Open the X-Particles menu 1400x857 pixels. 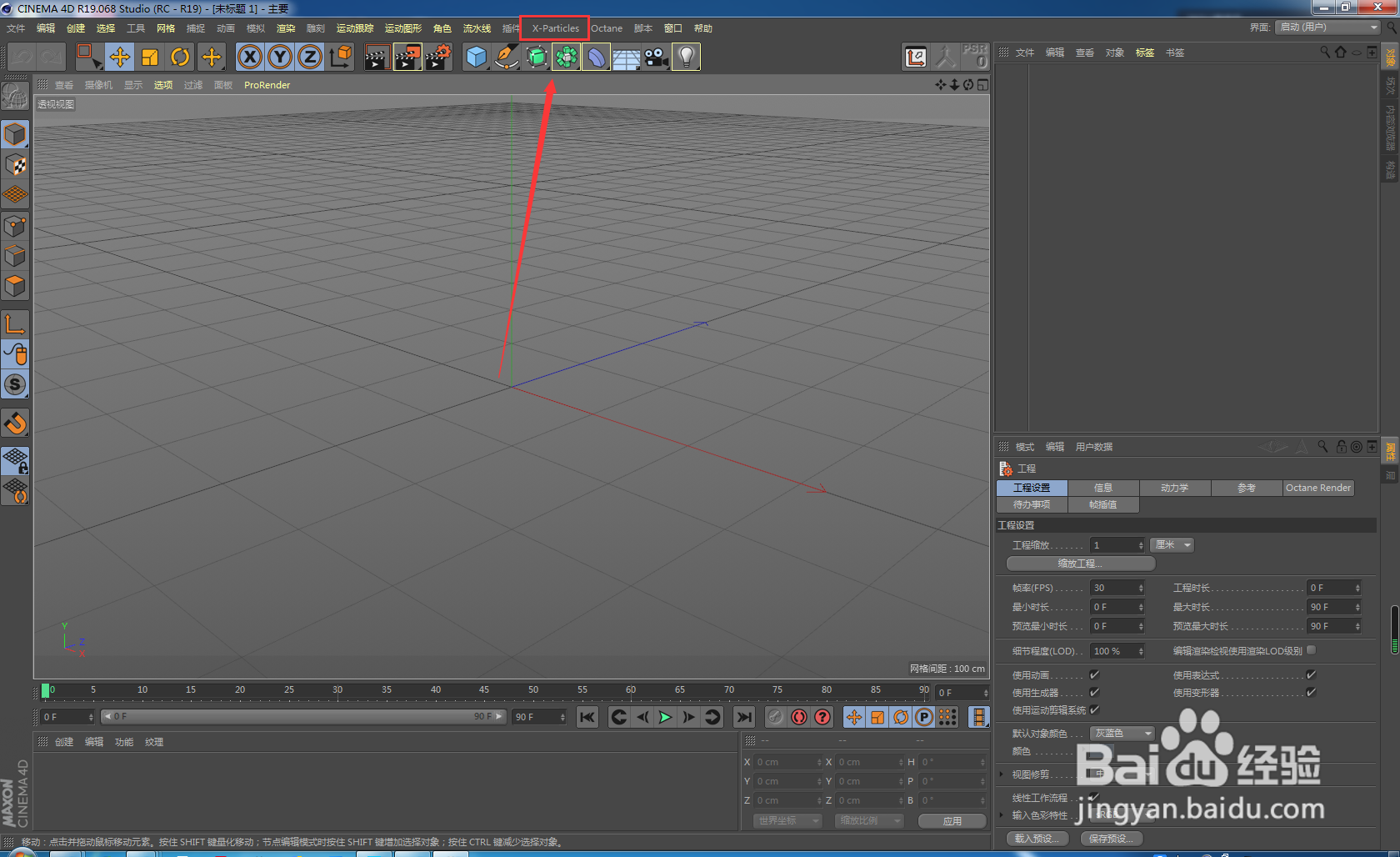pos(555,28)
